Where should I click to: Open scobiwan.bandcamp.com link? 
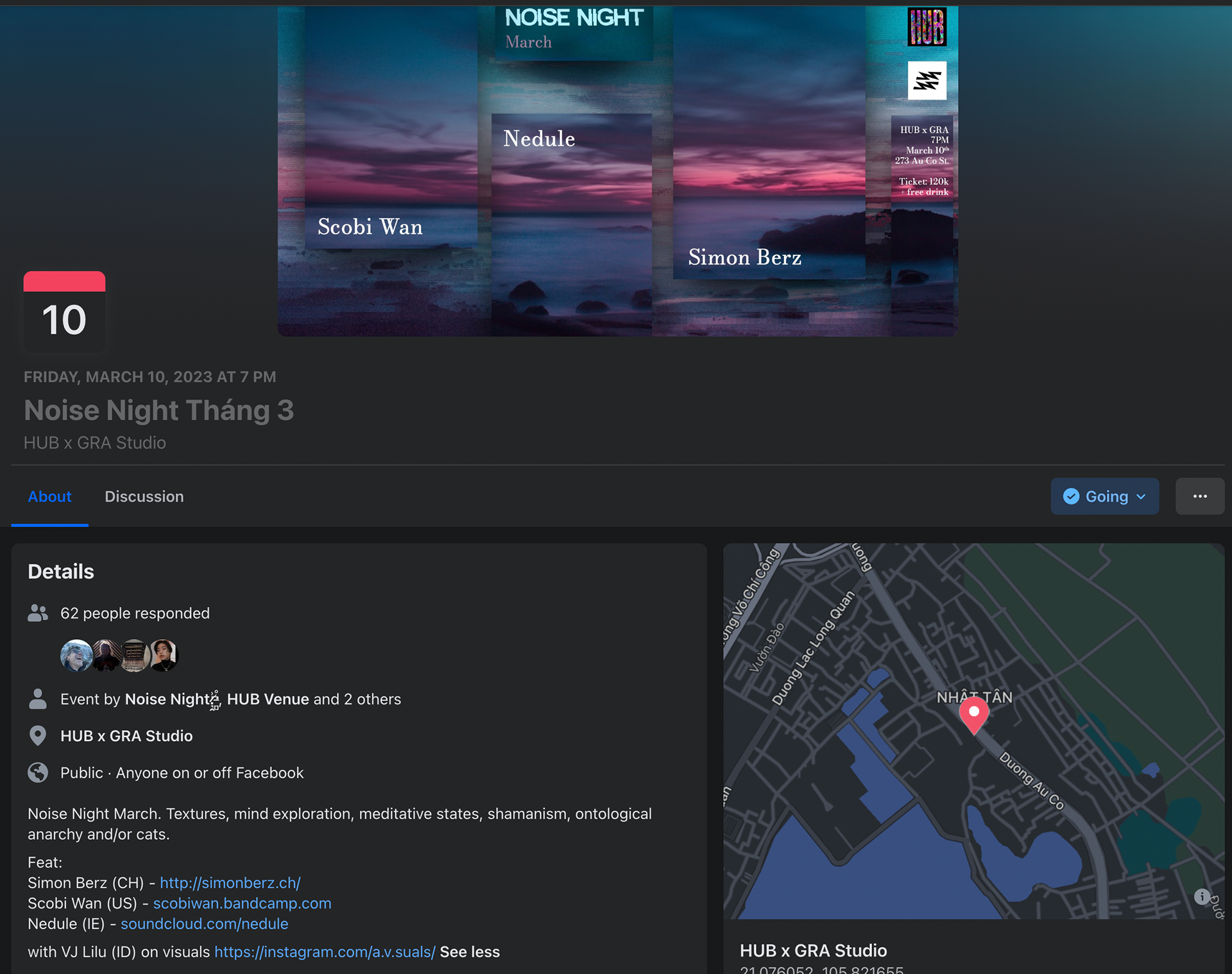(x=243, y=903)
